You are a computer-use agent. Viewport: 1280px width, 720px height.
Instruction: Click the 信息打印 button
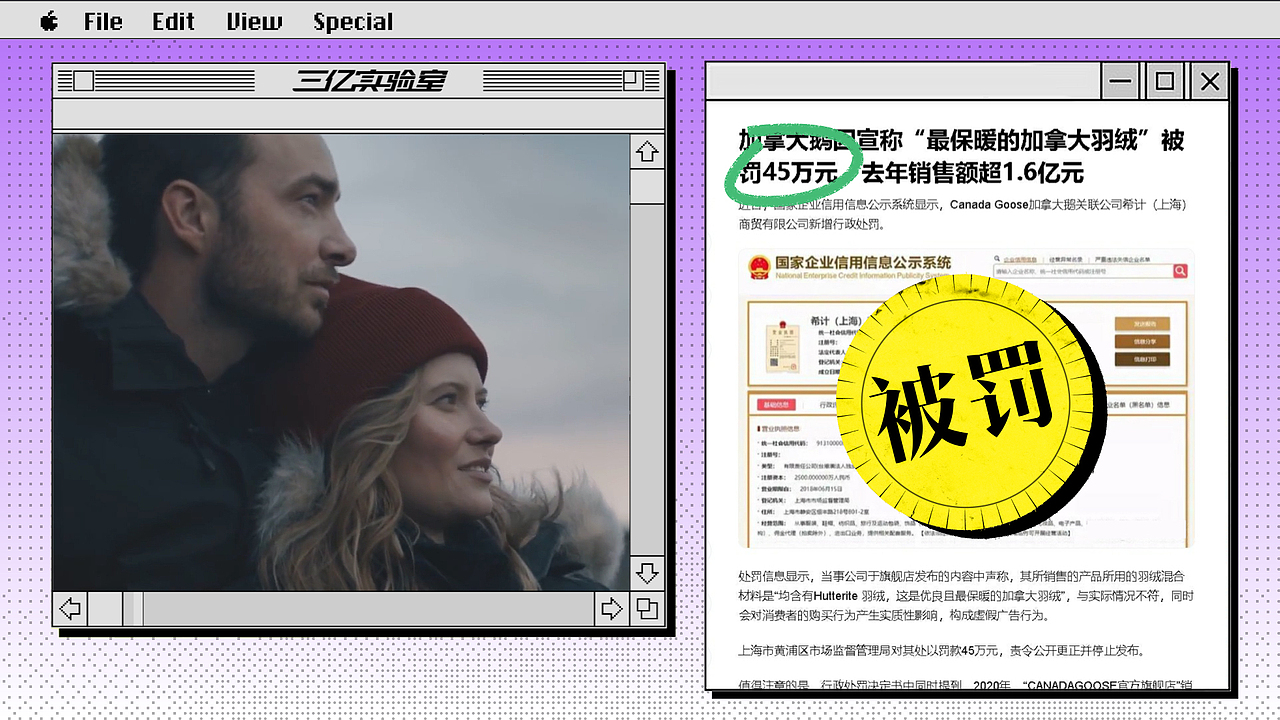1142,359
